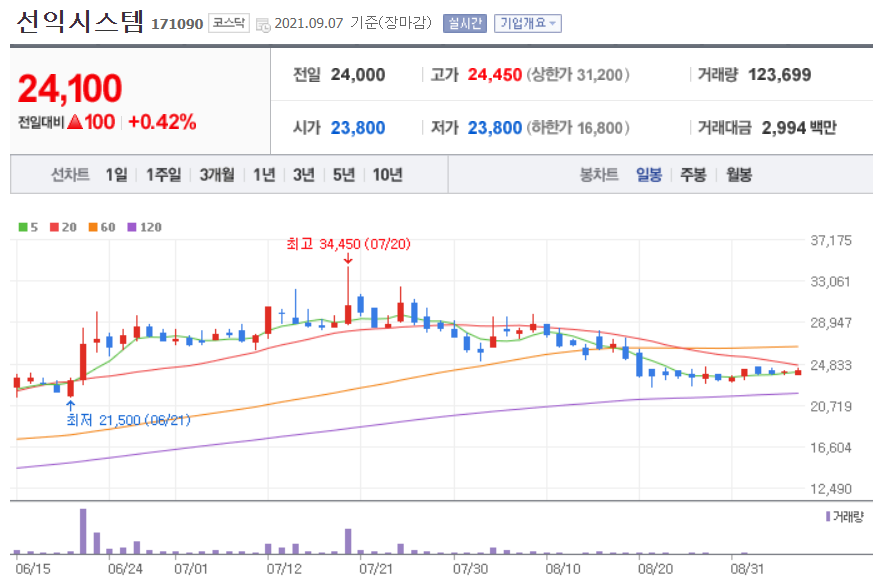Click the 고가 value 24,450

click(x=494, y=75)
